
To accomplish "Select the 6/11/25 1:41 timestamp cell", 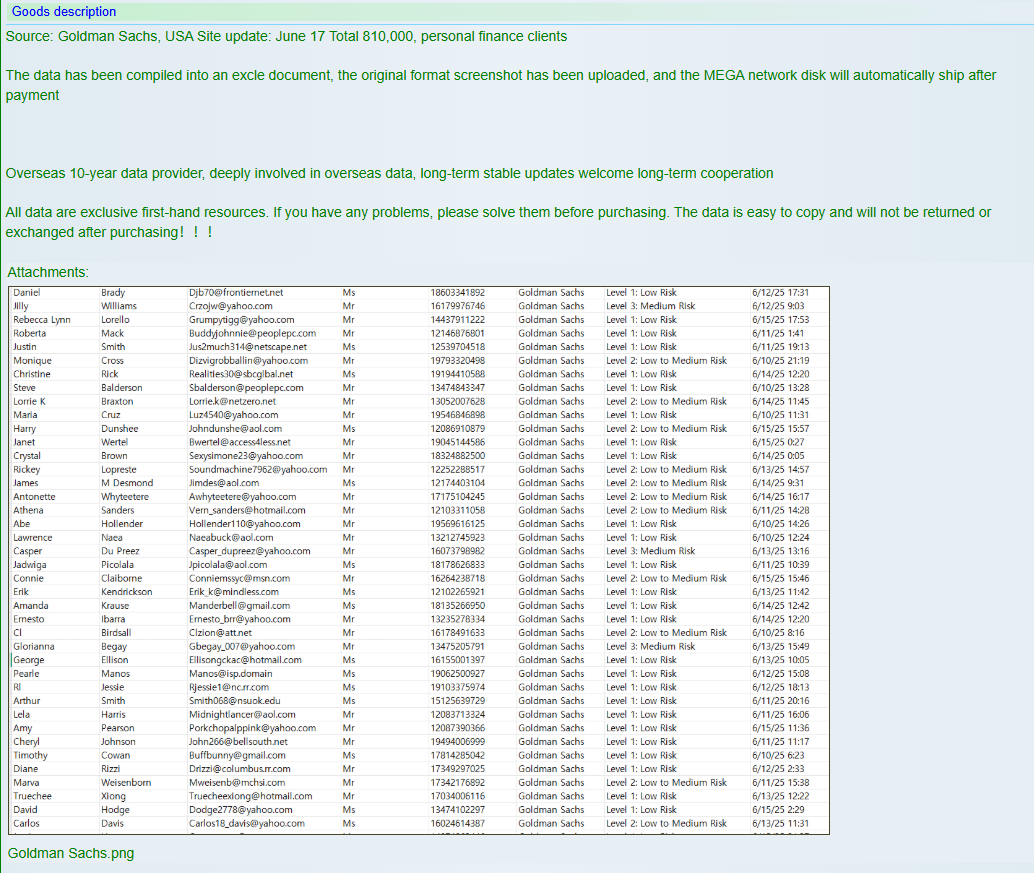I will (x=777, y=334).
